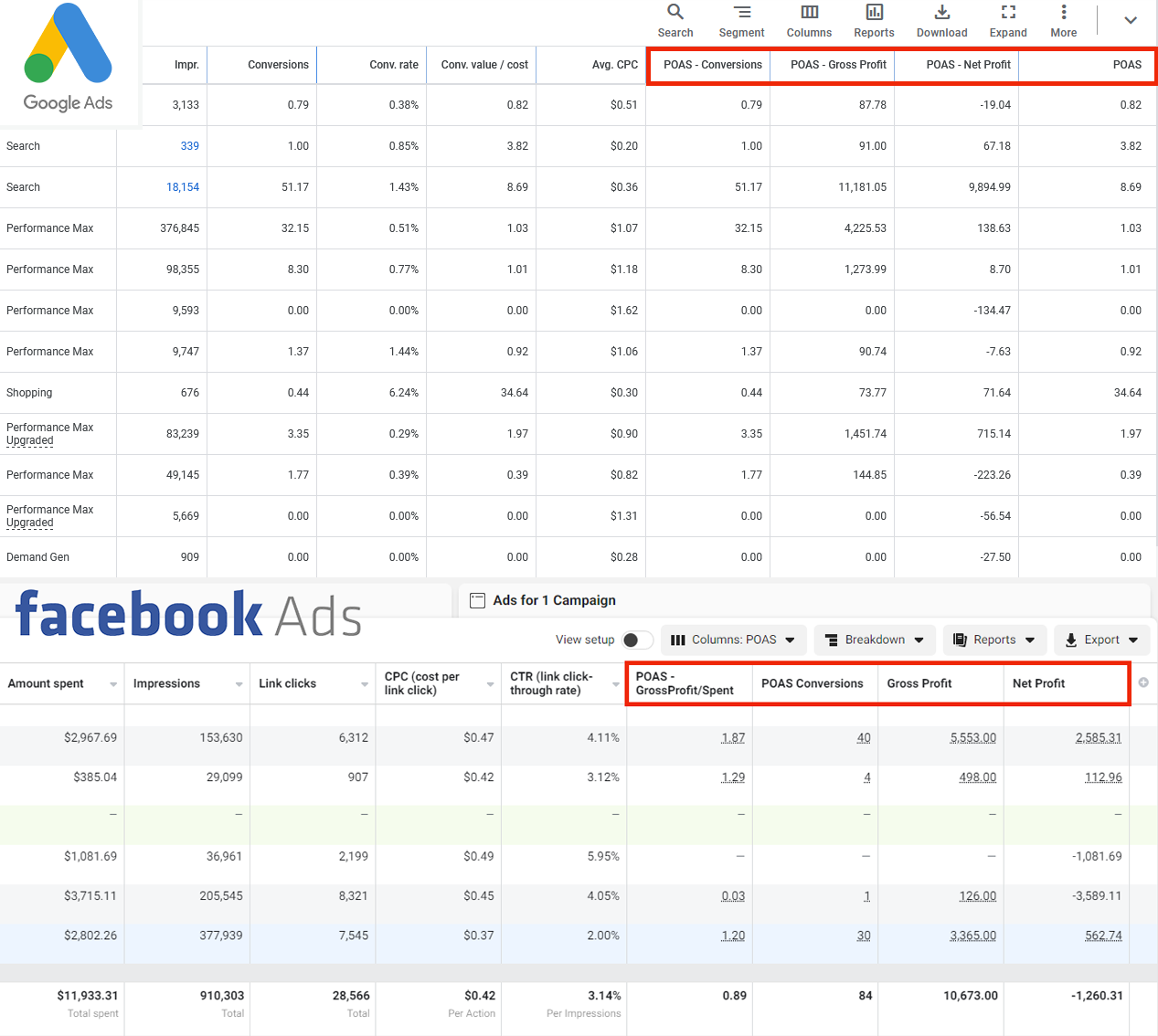Click the Demand Gen campaign type cell
Image resolution: width=1158 pixels, height=1036 pixels.
[37, 557]
